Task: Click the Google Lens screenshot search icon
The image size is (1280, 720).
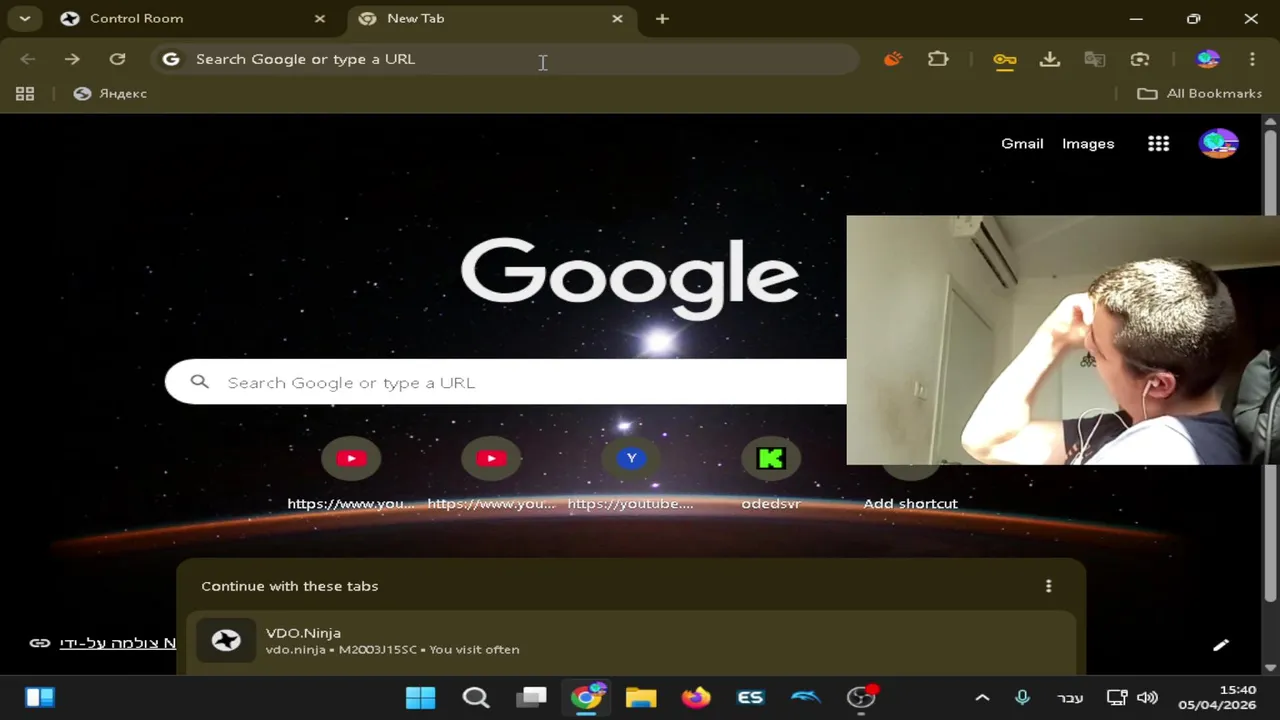Action: (1140, 60)
